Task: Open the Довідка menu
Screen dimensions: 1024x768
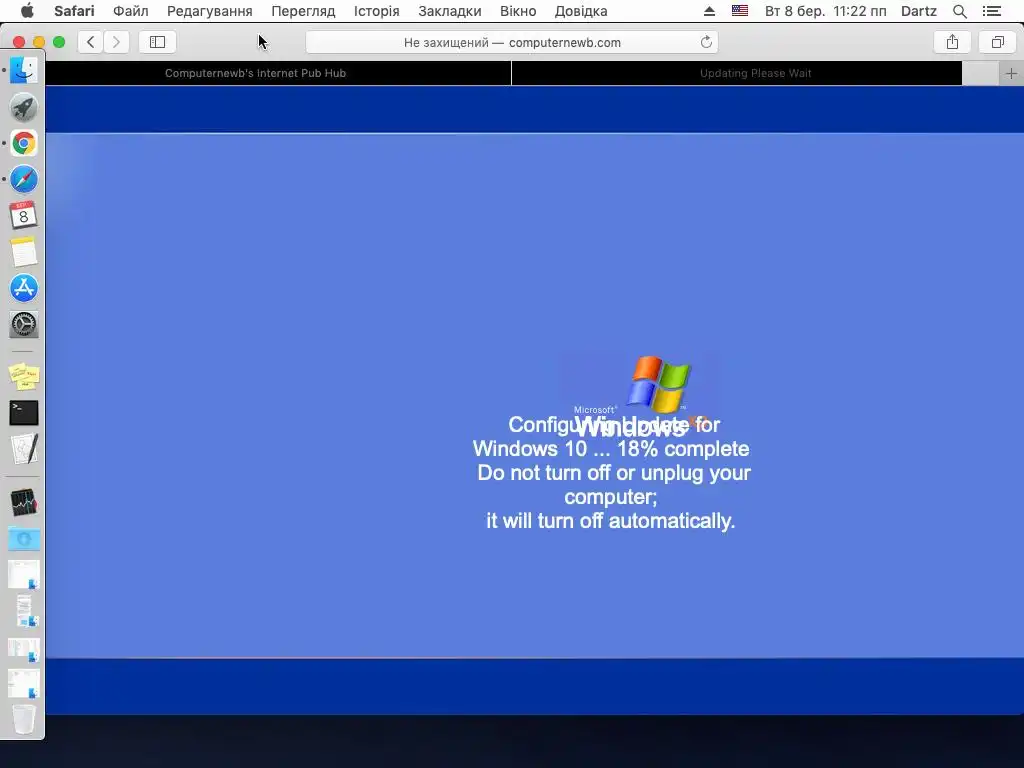Action: pos(581,11)
